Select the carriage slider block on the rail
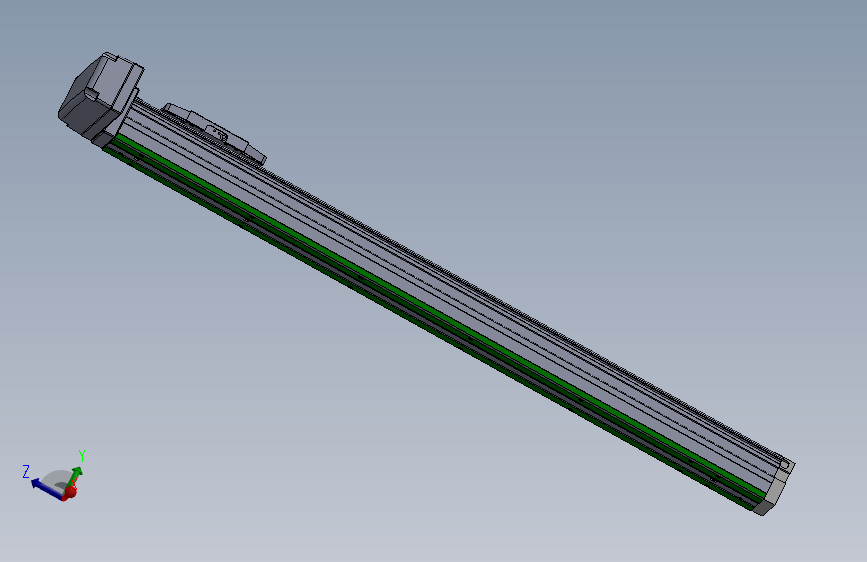This screenshot has width=867, height=562. click(215, 134)
